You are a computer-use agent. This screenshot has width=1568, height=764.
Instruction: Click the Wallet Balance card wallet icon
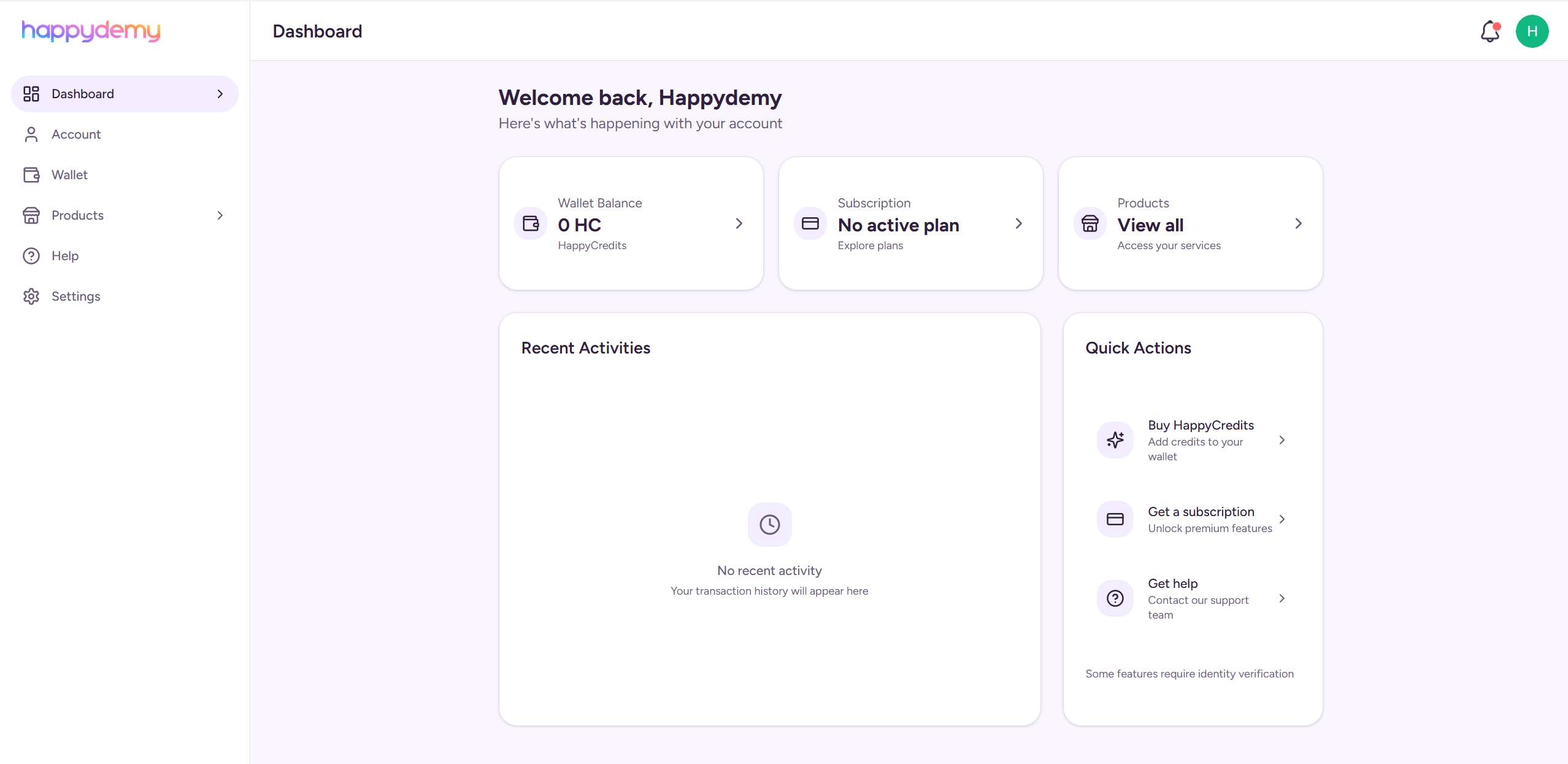point(531,223)
